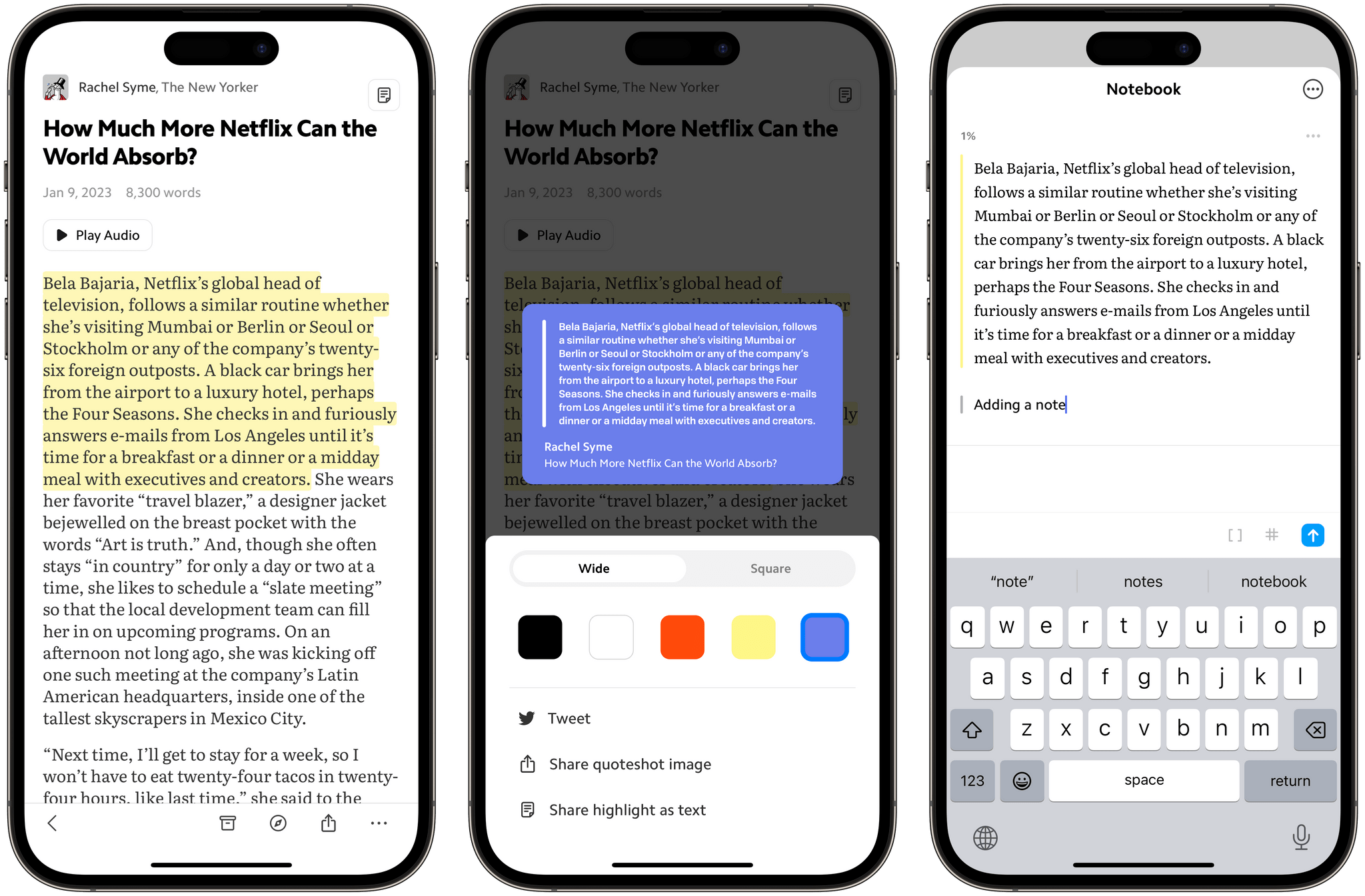
Task: Tap the orange highlight color swatch
Action: [684, 637]
